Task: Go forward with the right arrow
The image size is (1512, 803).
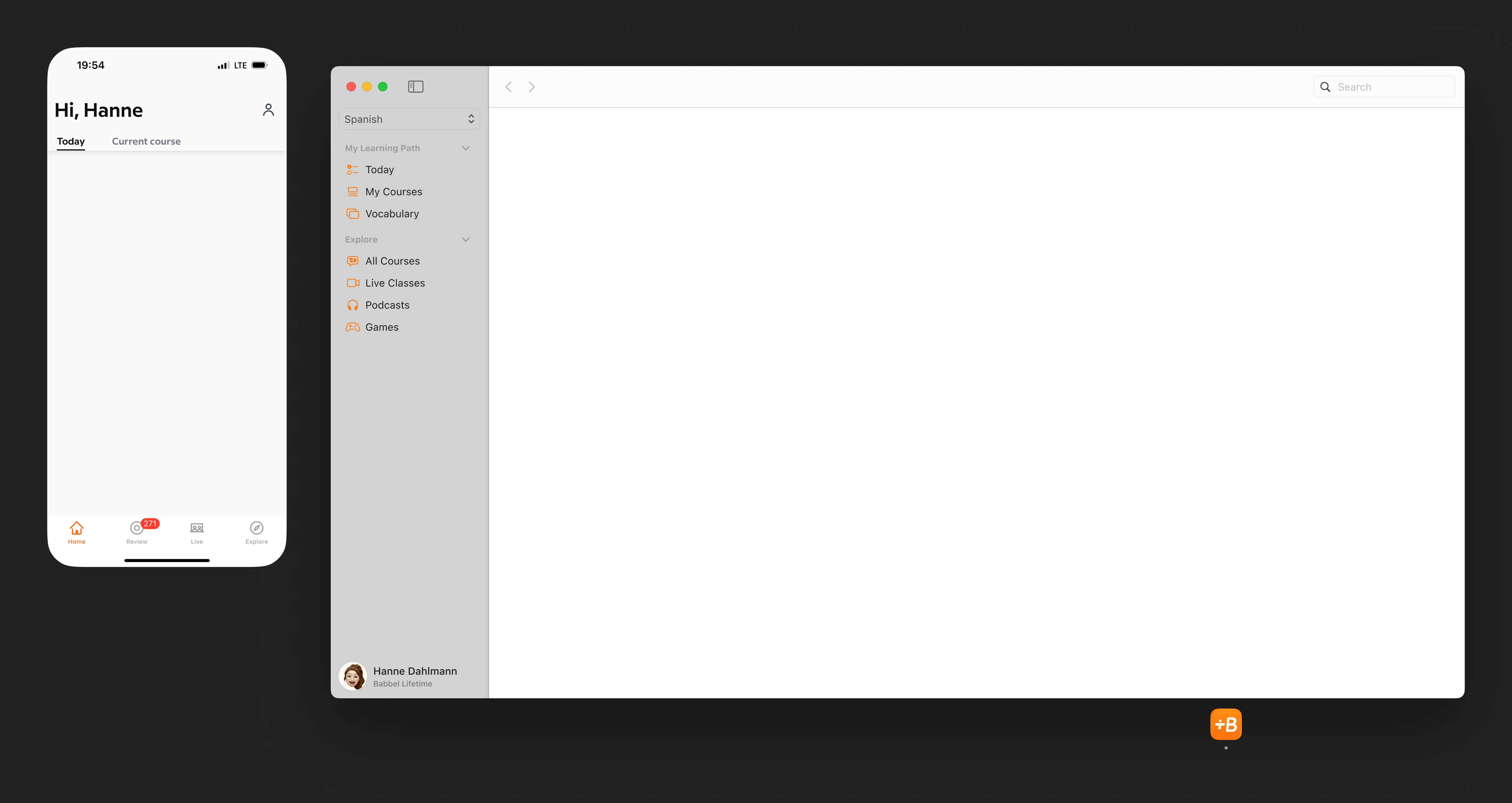Action: pyautogui.click(x=532, y=87)
